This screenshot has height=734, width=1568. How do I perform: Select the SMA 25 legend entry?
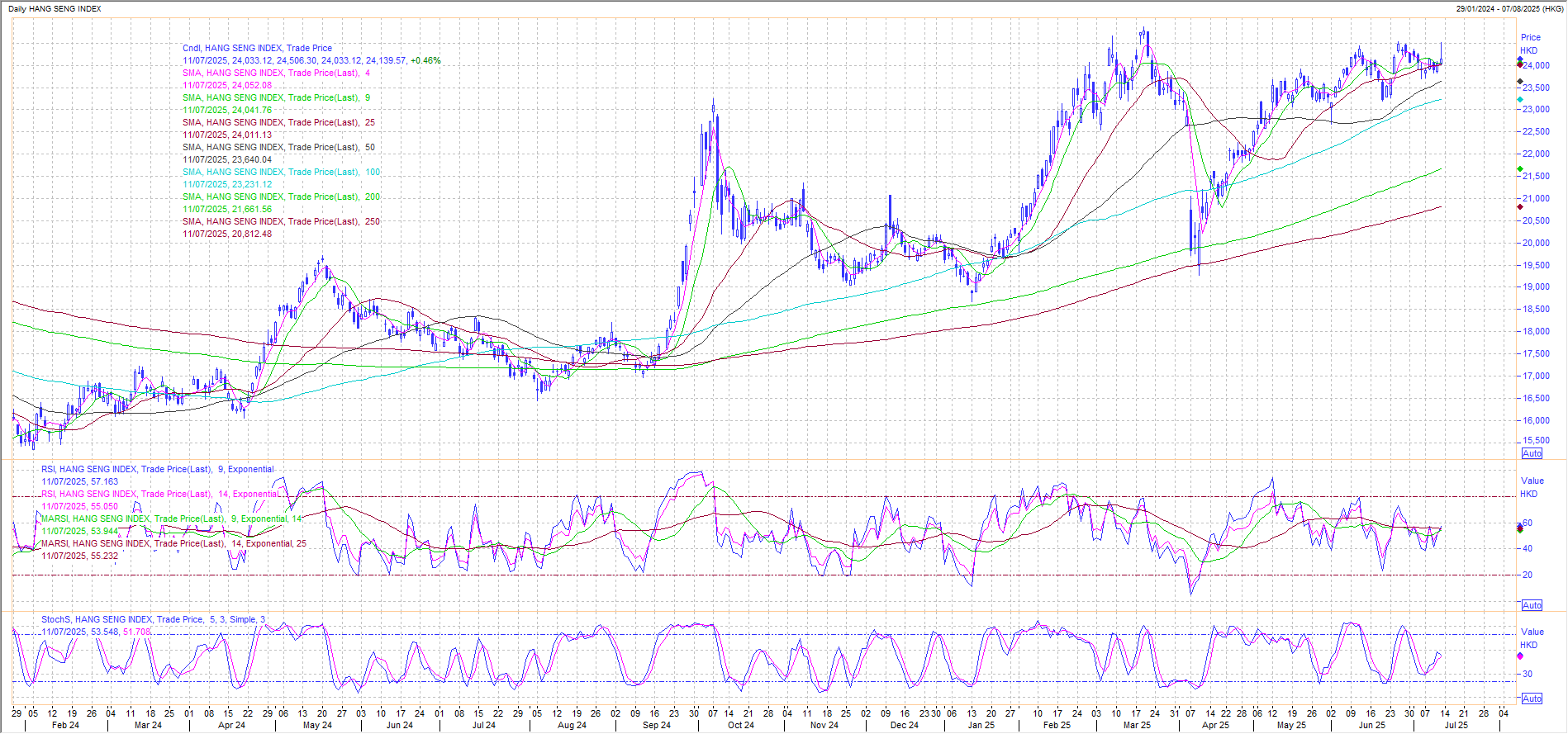point(278,122)
